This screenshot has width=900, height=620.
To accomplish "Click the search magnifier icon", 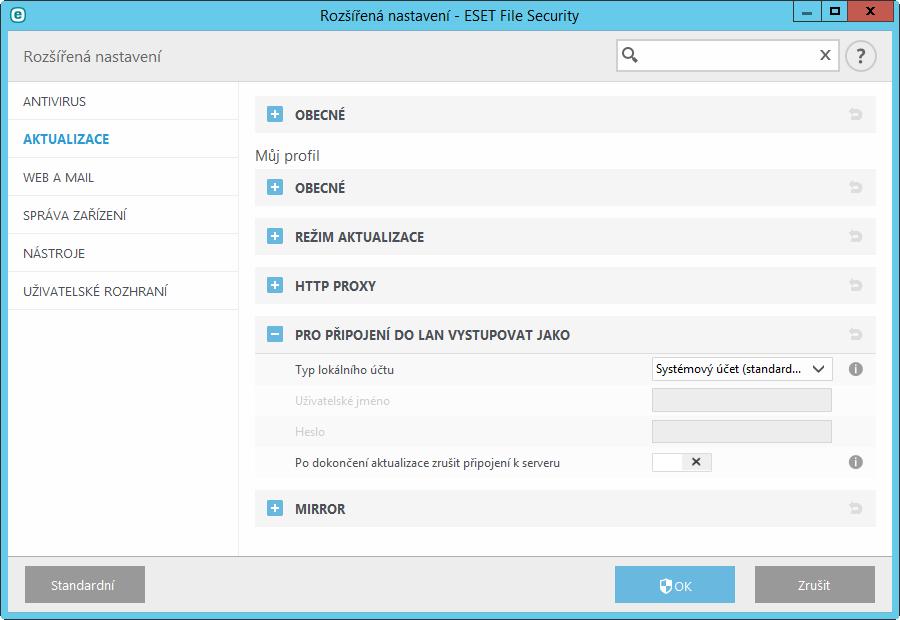I will point(630,55).
